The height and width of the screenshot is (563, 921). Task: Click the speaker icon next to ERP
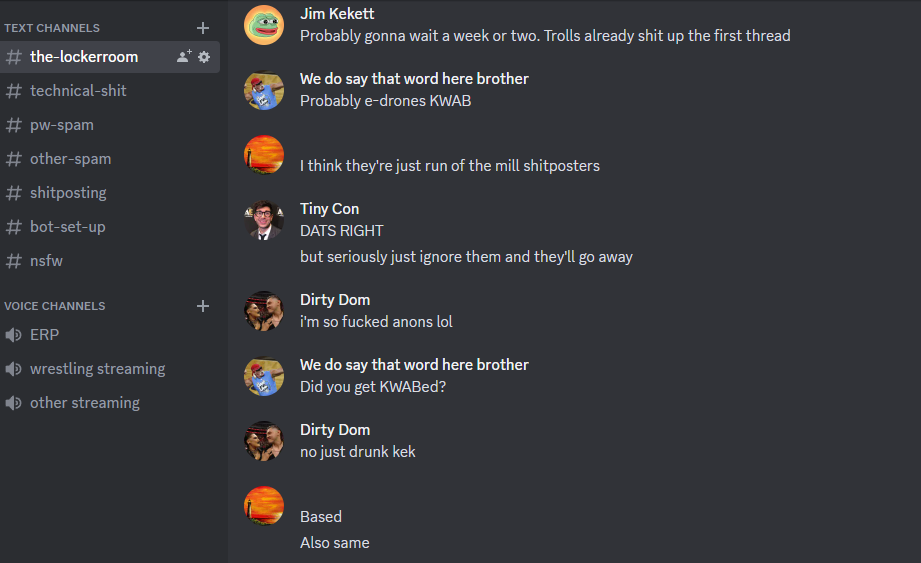click(14, 335)
